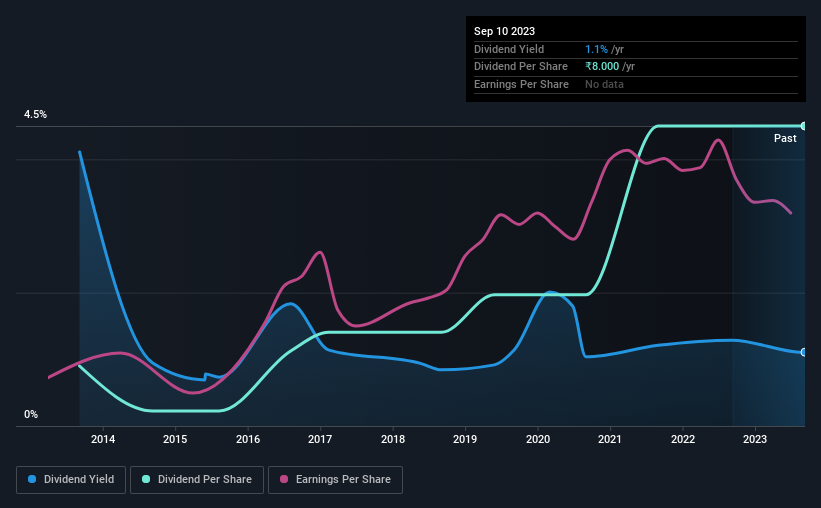Click the 4.5% y-axis label
Viewport: 821px width, 508px height.
[x=36, y=115]
